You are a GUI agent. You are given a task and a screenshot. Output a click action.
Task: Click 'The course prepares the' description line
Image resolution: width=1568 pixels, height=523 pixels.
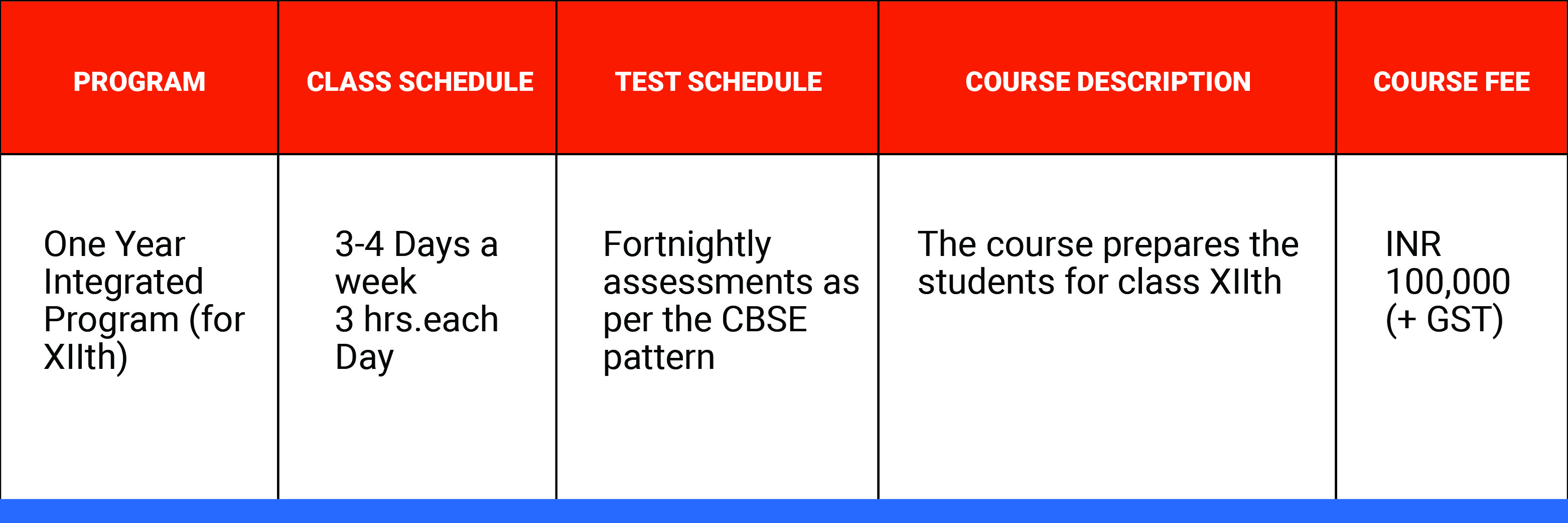[1108, 245]
